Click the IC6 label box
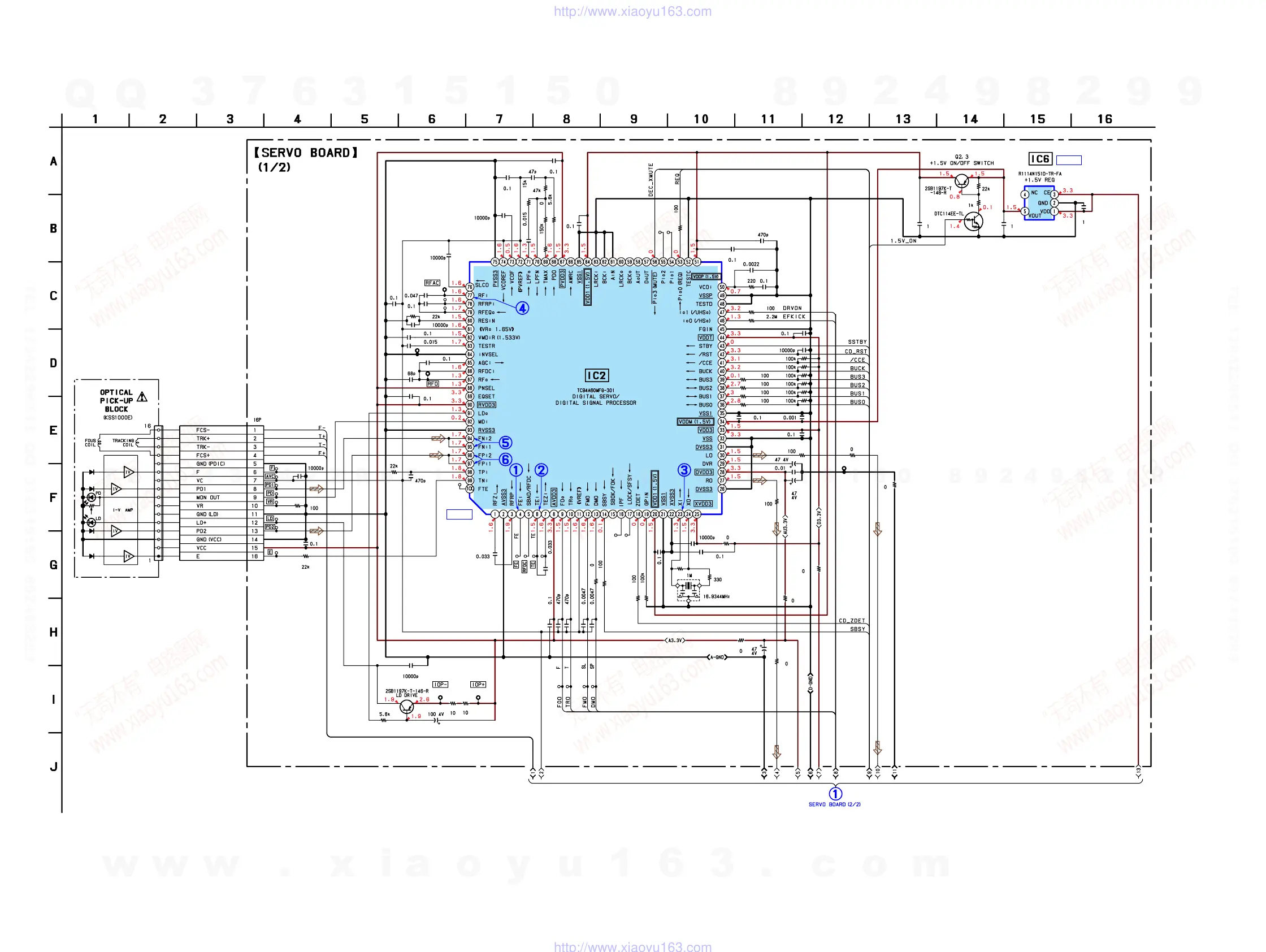 (x=1040, y=159)
